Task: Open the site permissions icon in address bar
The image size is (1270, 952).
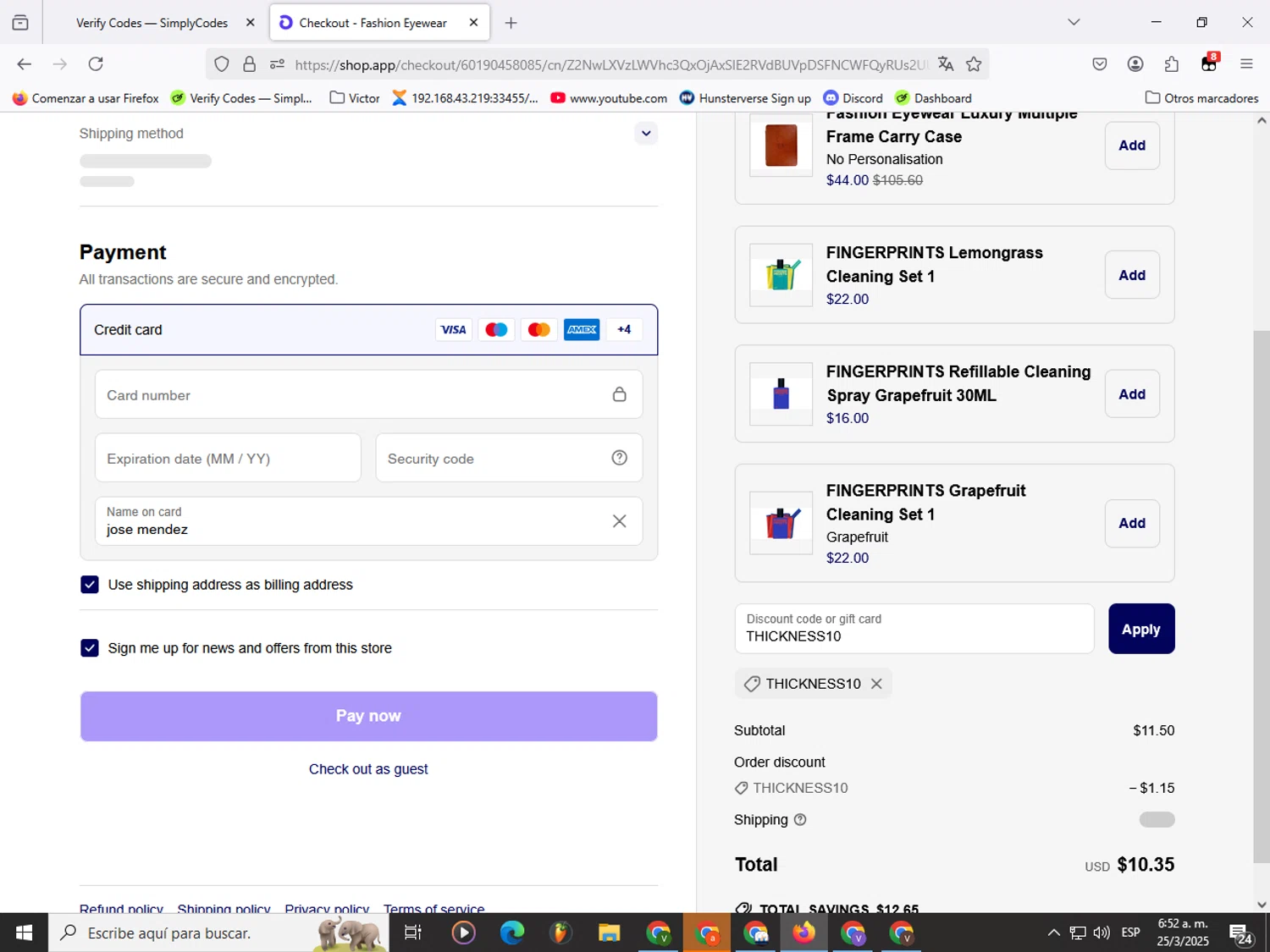Action: tap(277, 64)
